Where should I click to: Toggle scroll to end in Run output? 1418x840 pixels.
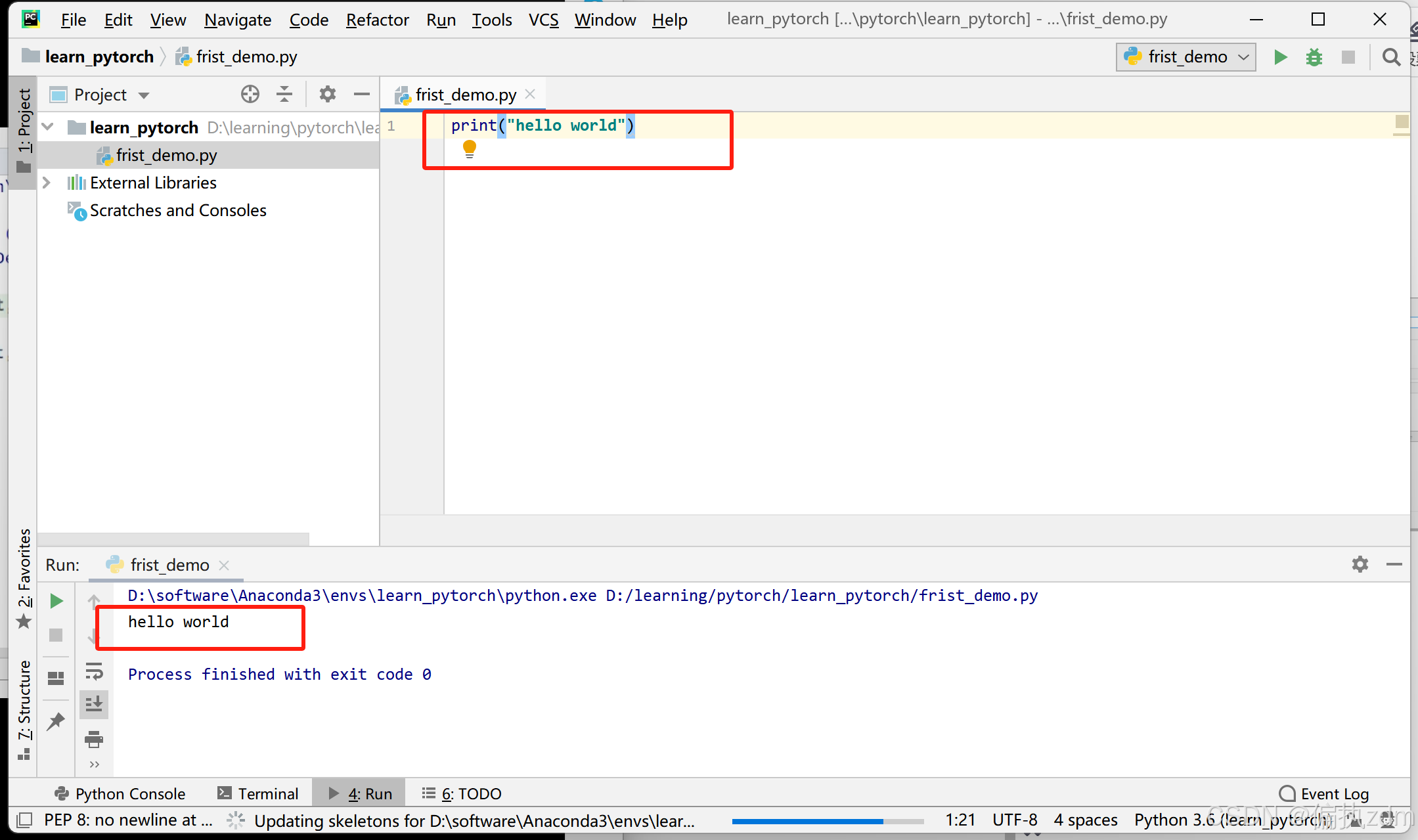[x=94, y=704]
